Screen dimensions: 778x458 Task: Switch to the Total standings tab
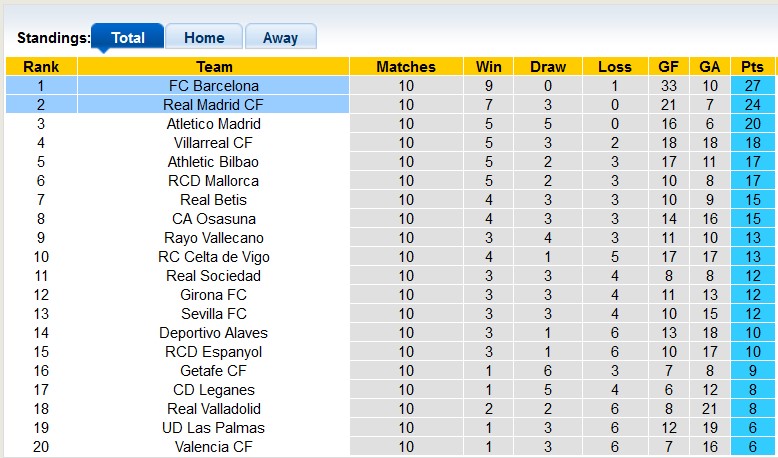(128, 37)
